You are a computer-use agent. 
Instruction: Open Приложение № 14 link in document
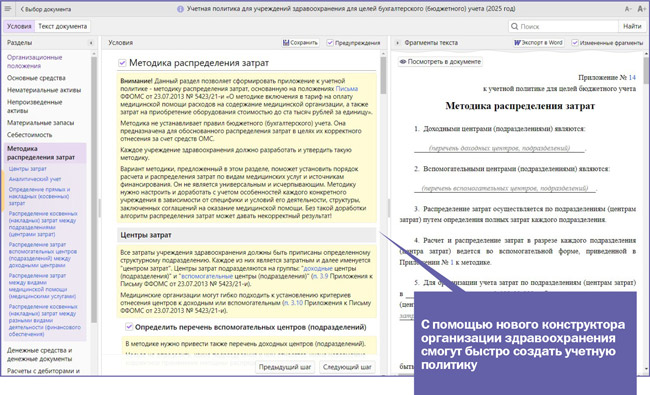pyautogui.click(x=632, y=78)
